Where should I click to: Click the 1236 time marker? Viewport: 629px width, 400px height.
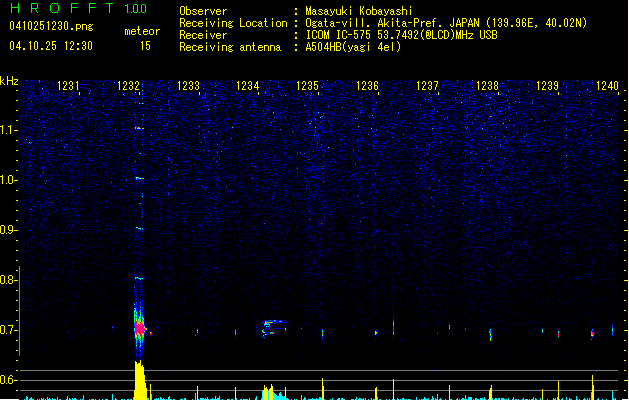[x=367, y=86]
